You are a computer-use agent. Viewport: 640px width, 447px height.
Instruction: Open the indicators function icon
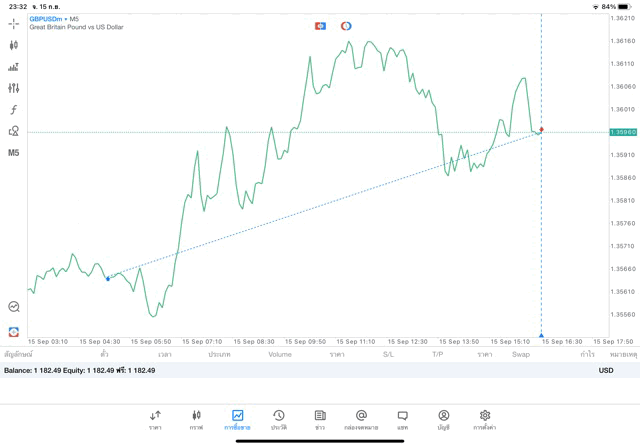point(14,109)
